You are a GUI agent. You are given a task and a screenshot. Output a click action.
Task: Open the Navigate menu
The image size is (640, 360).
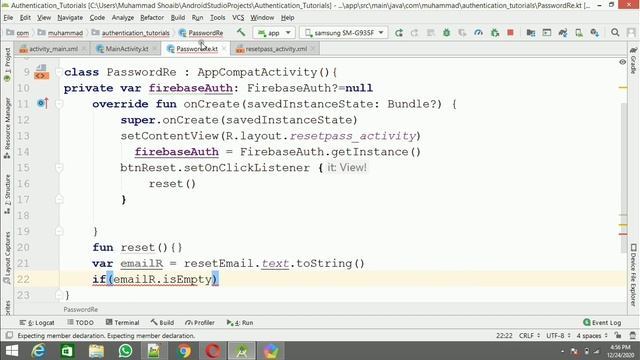[x=70, y=18]
